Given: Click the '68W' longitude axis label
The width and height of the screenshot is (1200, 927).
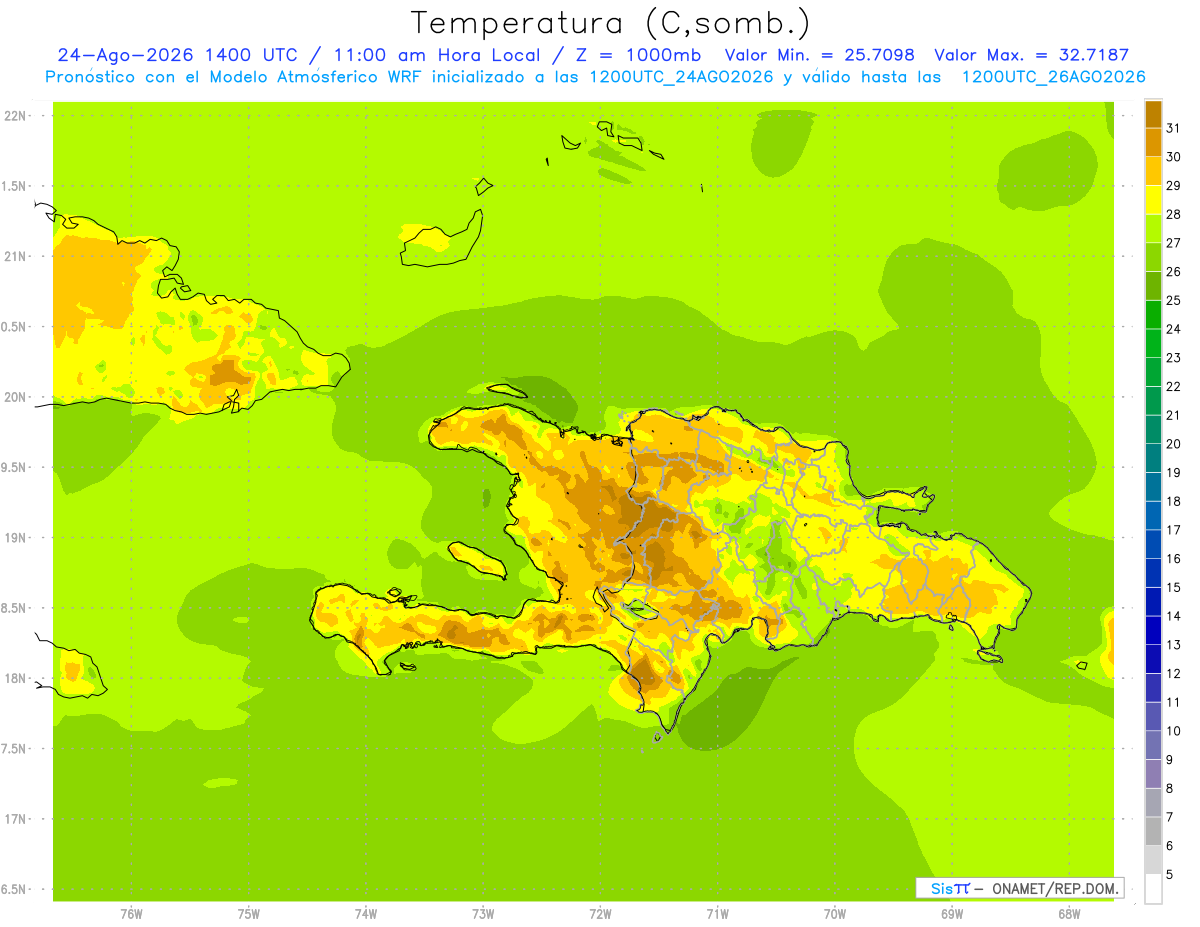Looking at the screenshot, I should tap(1069, 914).
